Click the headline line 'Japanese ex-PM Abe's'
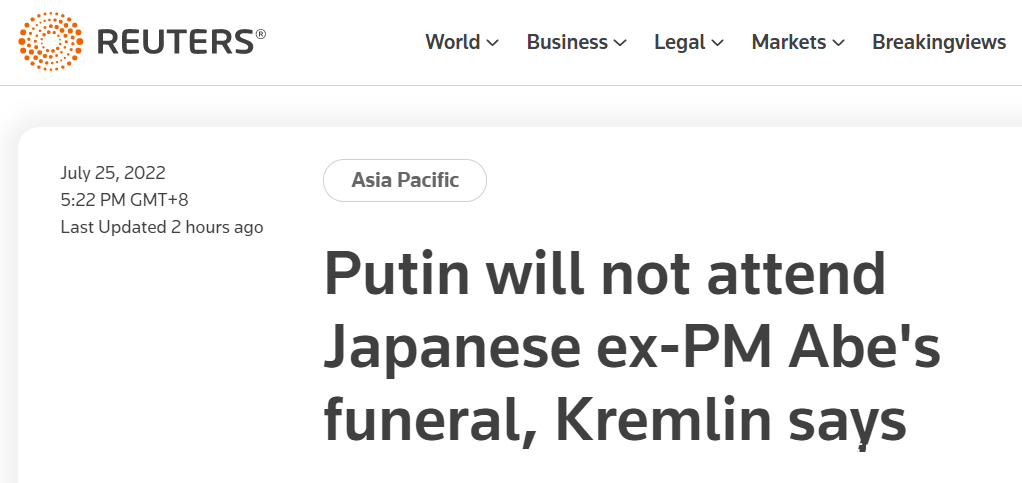 point(632,348)
